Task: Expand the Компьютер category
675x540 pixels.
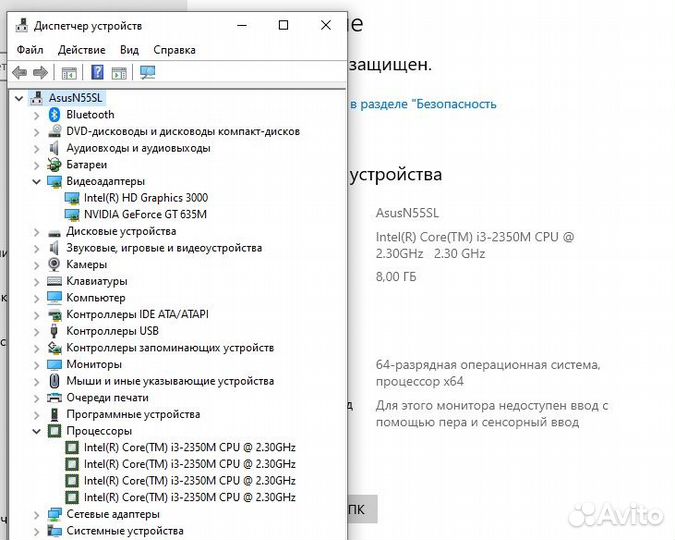Action: coord(37,298)
